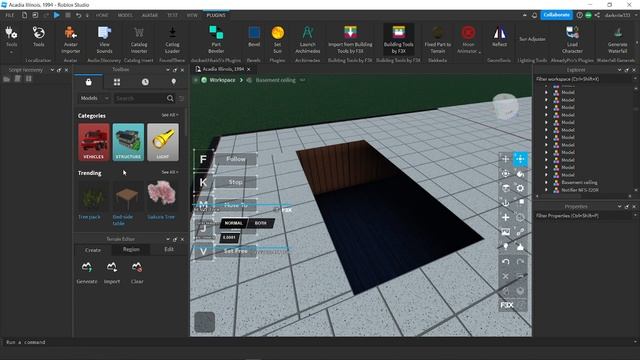Click the Generate Waterfall plugin
The height and width of the screenshot is (360, 640).
point(618,40)
